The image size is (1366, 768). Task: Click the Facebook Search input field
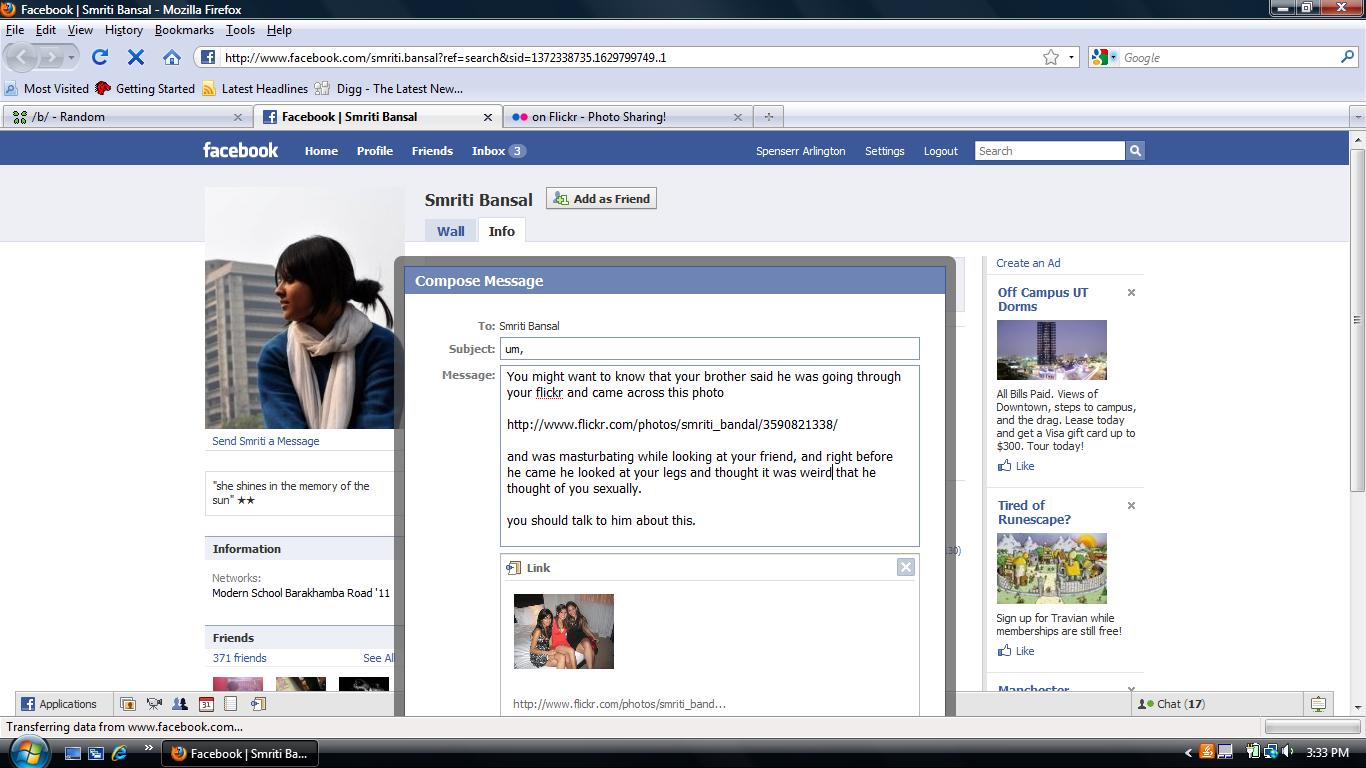click(1050, 151)
